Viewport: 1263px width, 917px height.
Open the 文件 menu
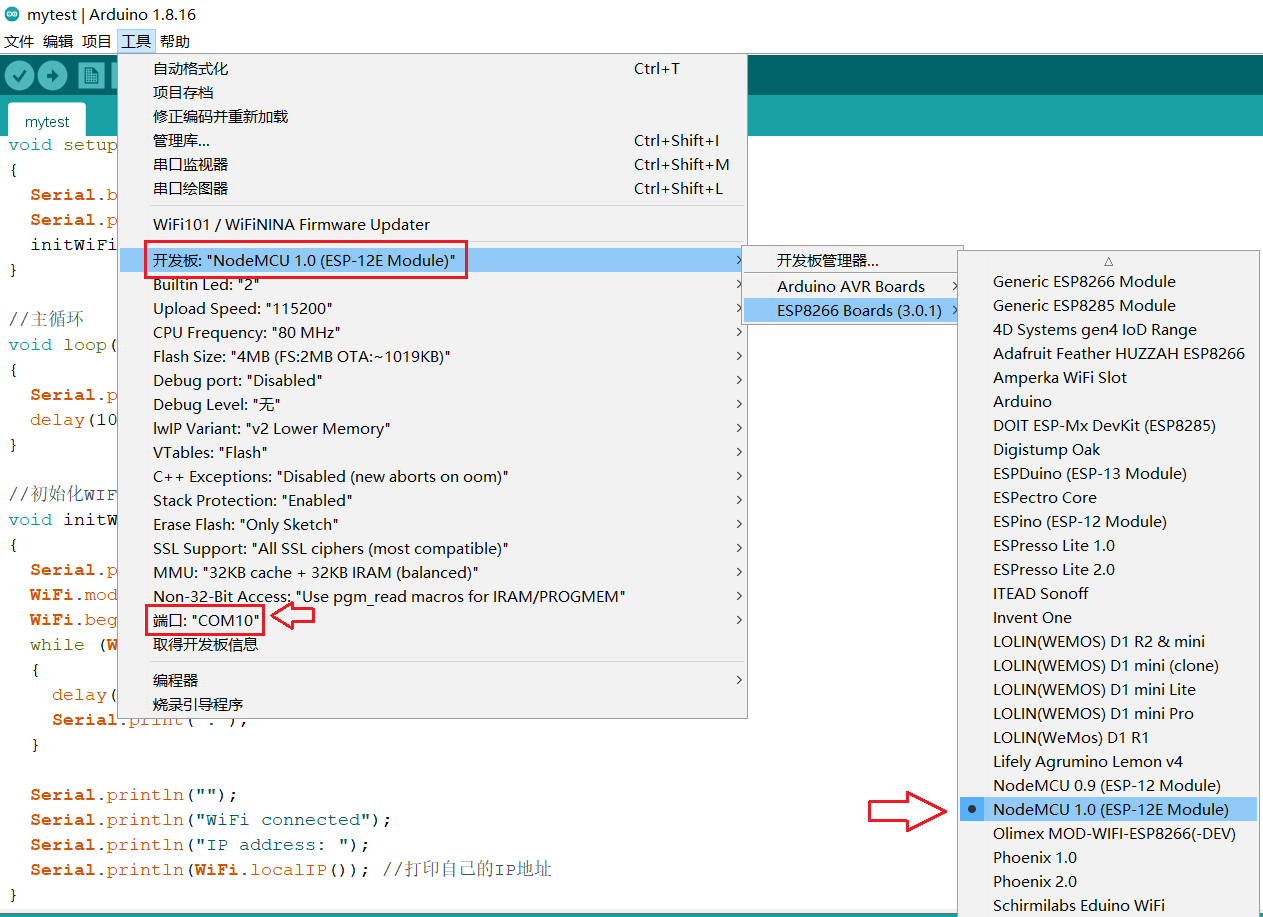(x=19, y=41)
